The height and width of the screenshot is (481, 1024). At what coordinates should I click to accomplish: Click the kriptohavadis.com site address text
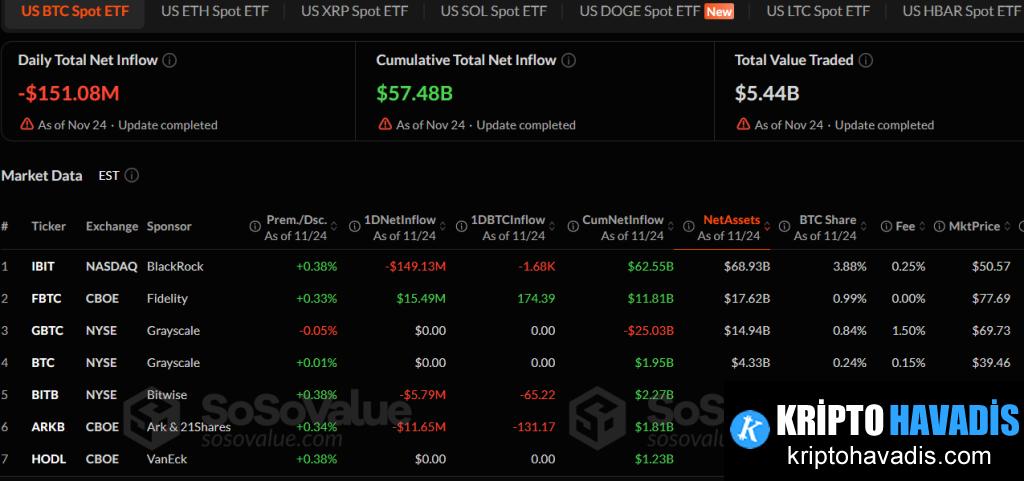pyautogui.click(x=889, y=455)
